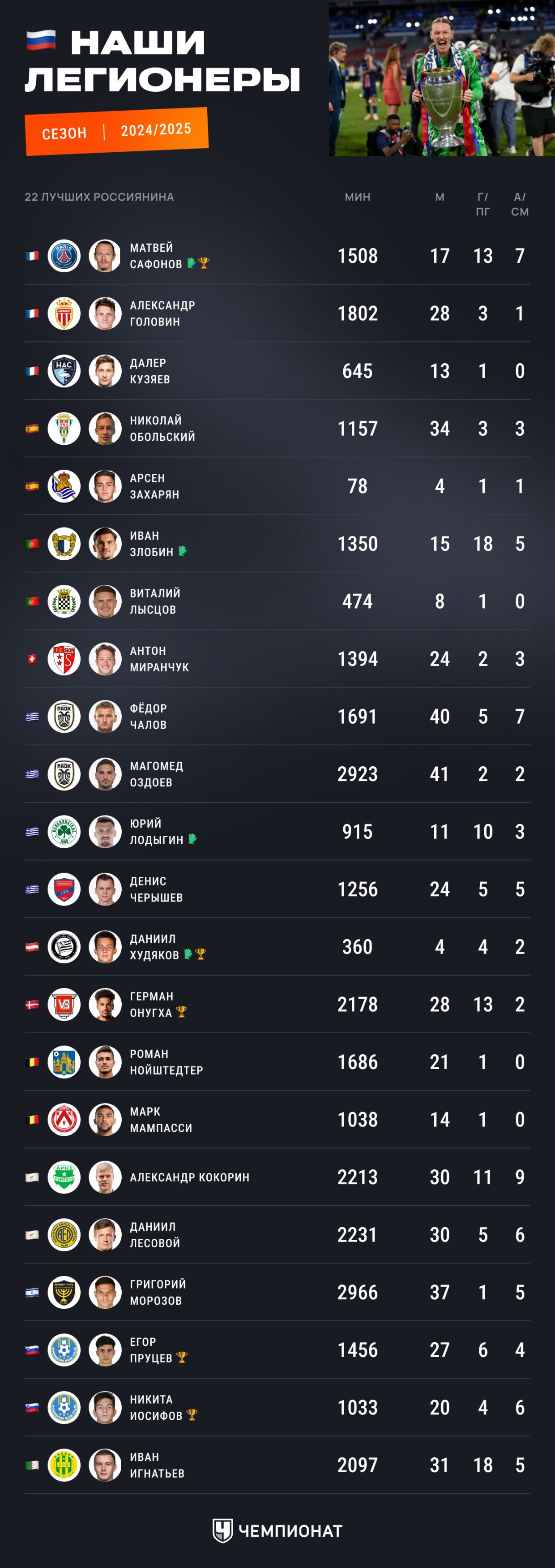This screenshot has height=1568, width=555.
Task: Click the PSG club logo
Action: (64, 256)
